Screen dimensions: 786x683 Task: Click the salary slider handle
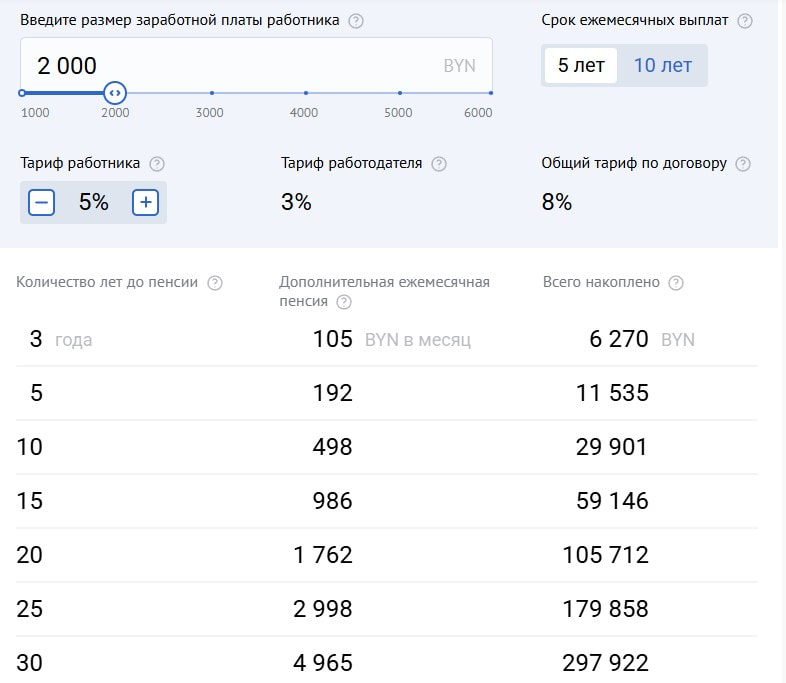point(115,93)
